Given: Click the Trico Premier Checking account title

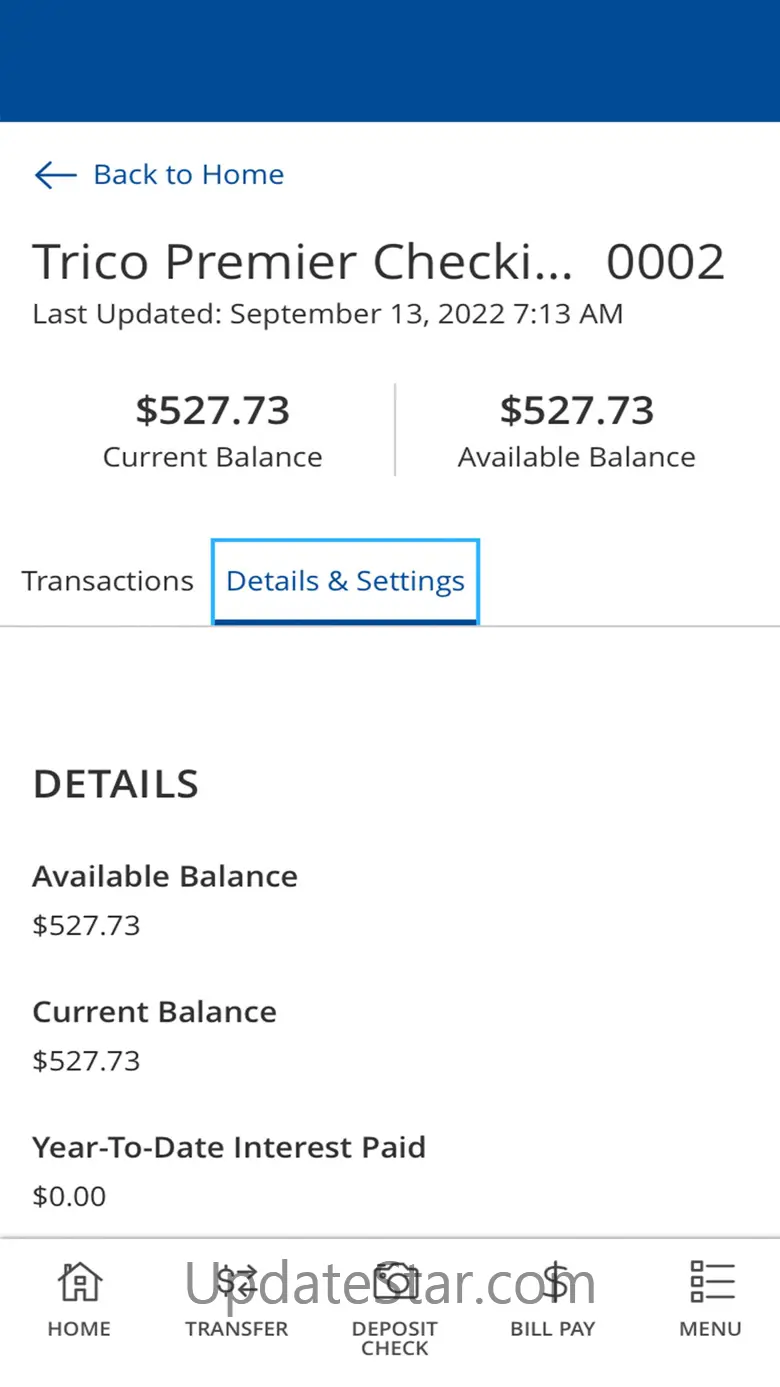Looking at the screenshot, I should [x=302, y=262].
